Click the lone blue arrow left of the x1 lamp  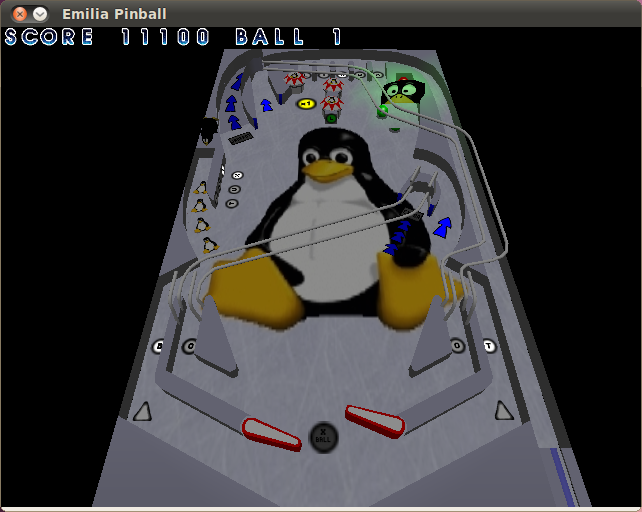(267, 105)
